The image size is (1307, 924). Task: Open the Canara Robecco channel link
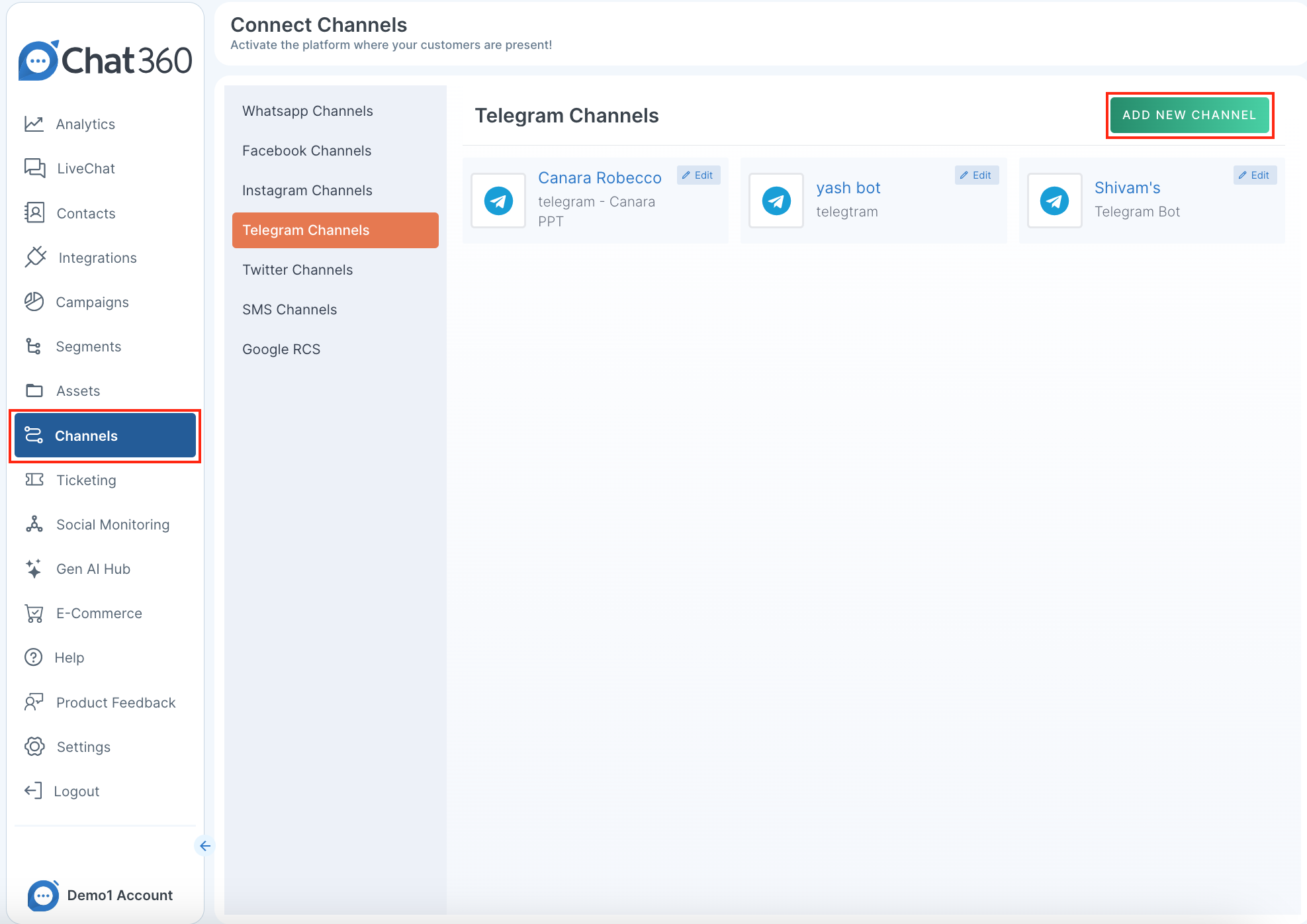600,178
